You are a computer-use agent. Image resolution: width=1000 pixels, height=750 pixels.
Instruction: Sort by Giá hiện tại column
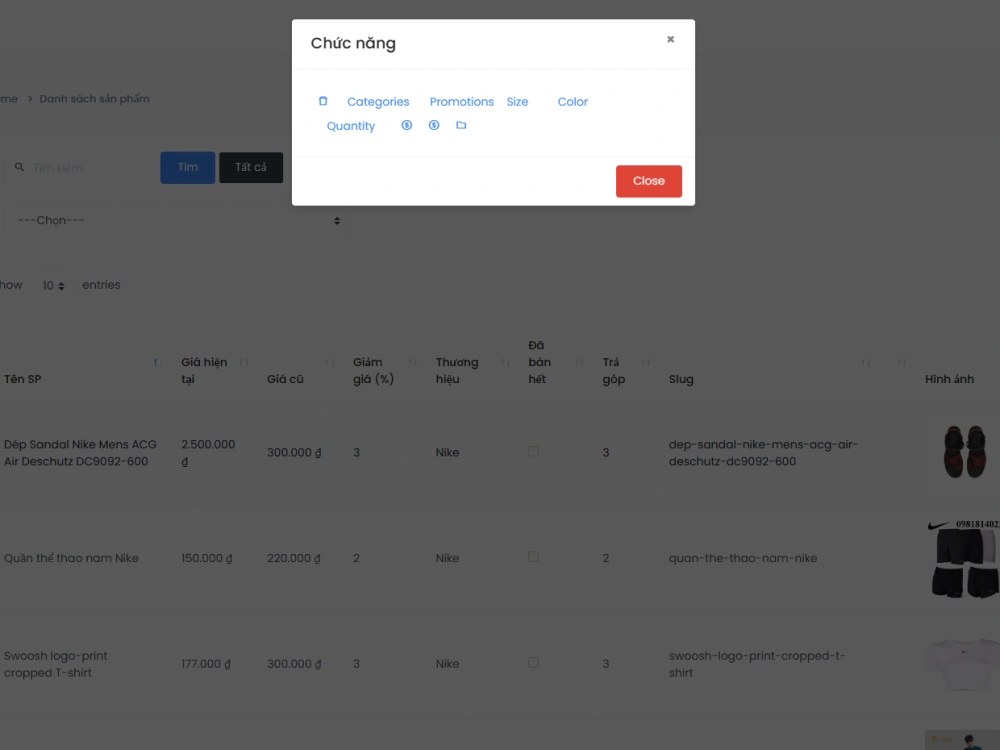point(244,362)
